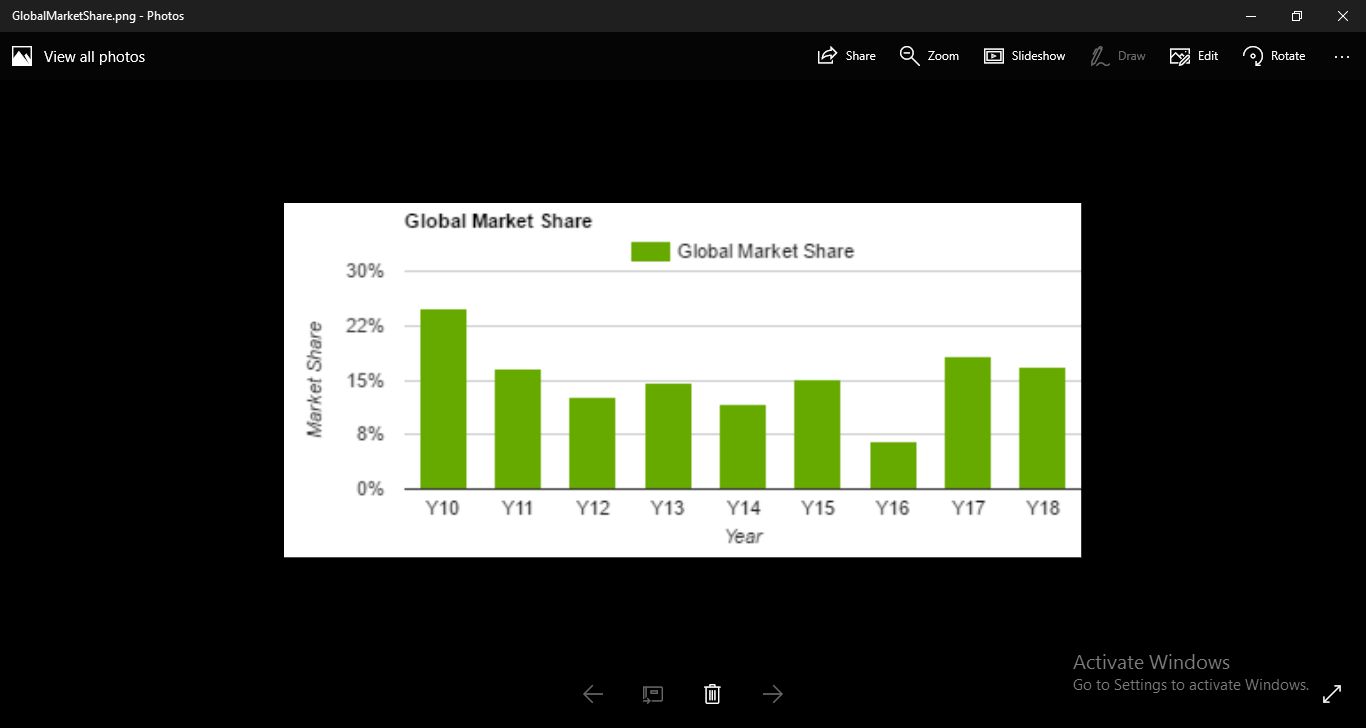The width and height of the screenshot is (1366, 728).
Task: Open the Edit tool for the image
Action: (1193, 56)
